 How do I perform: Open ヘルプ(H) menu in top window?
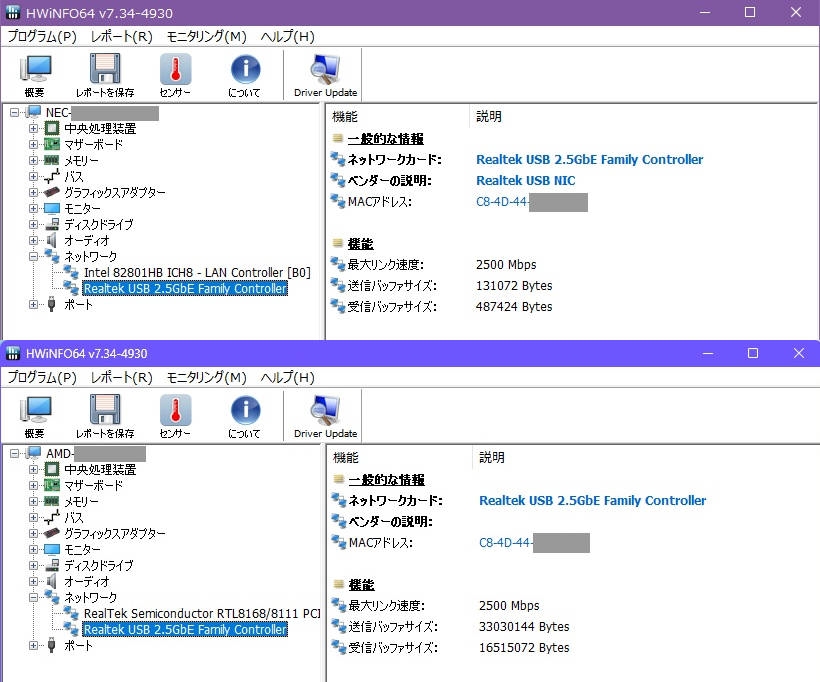click(x=288, y=37)
